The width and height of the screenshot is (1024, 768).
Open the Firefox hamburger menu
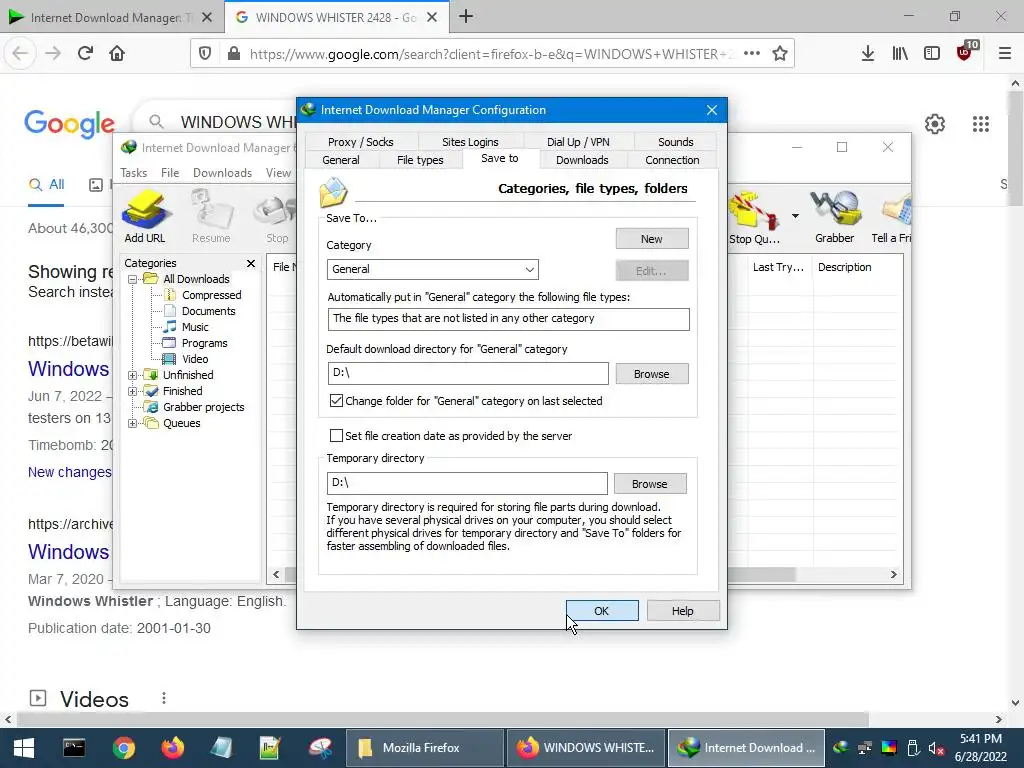click(x=1005, y=54)
